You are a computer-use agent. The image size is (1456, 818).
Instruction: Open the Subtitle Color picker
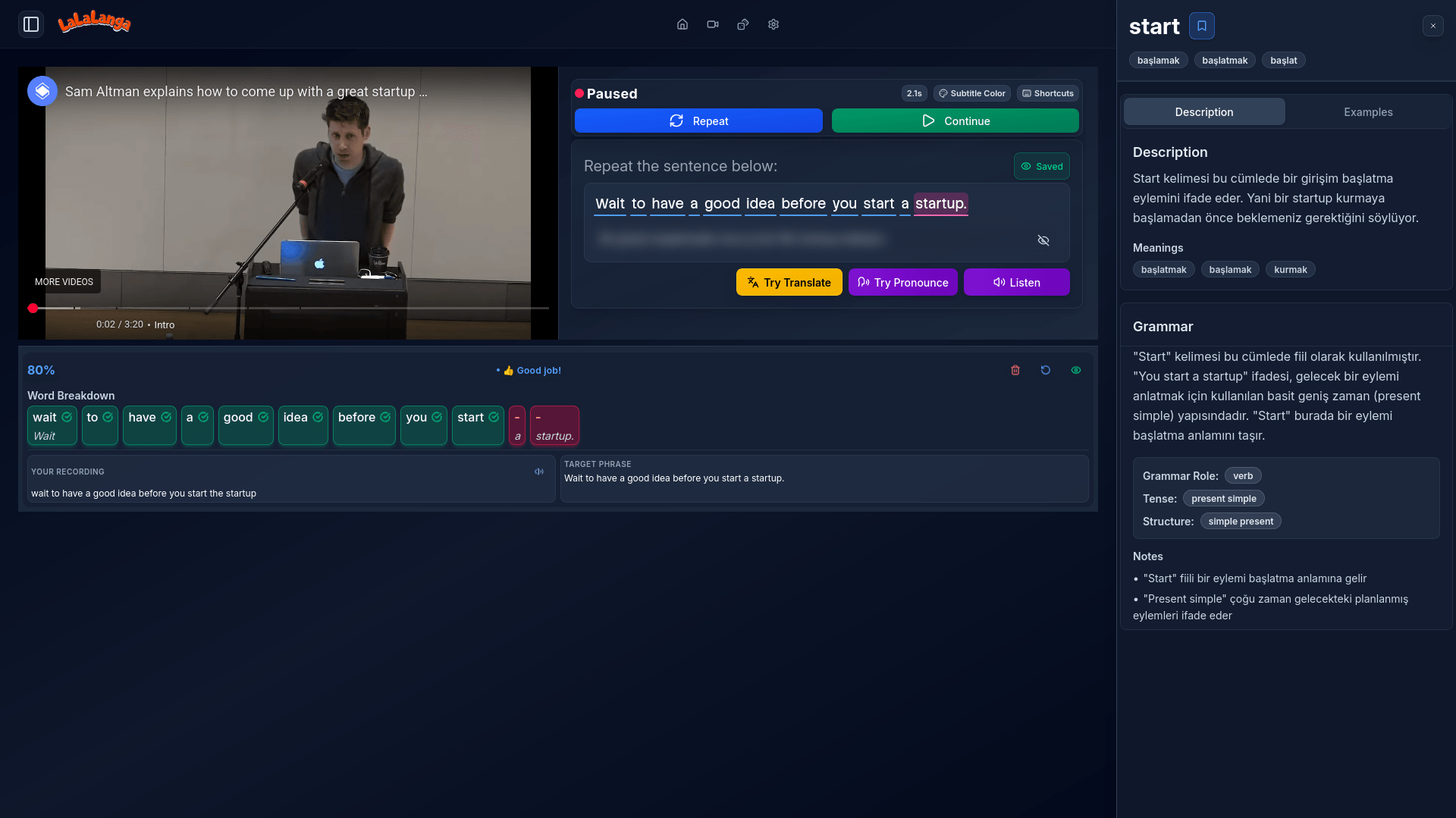coord(971,93)
